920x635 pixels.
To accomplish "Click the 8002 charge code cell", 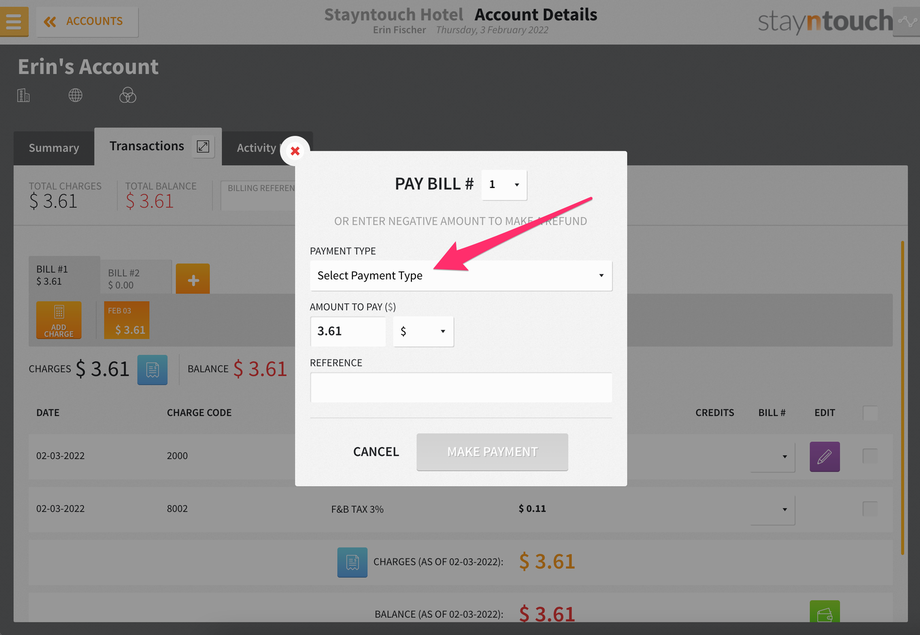I will [x=177, y=508].
